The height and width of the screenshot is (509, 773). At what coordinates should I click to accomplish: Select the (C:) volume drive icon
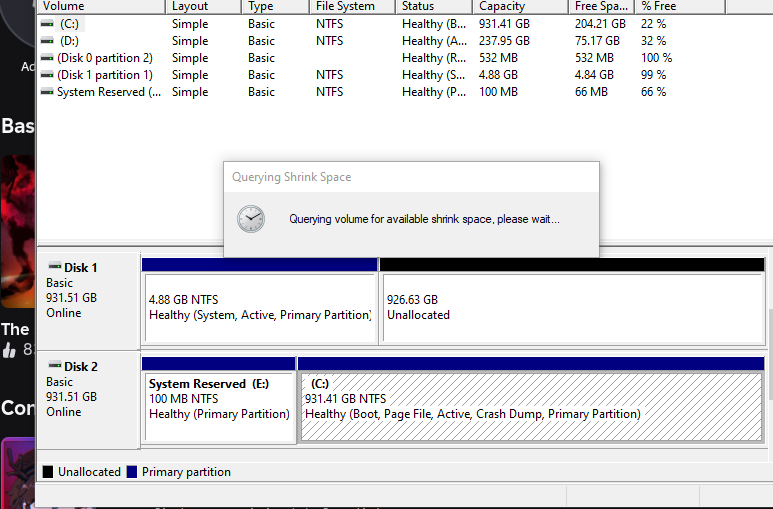(47, 24)
